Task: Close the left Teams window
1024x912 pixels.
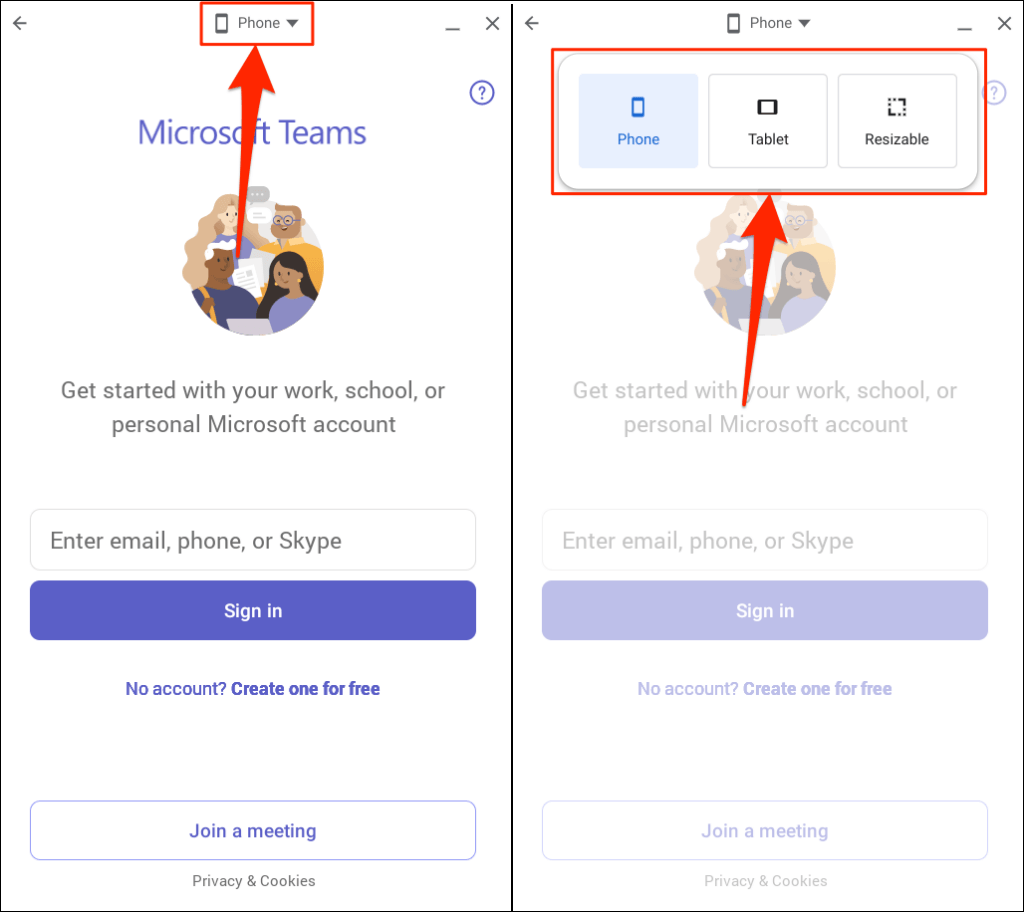Action: coord(492,24)
